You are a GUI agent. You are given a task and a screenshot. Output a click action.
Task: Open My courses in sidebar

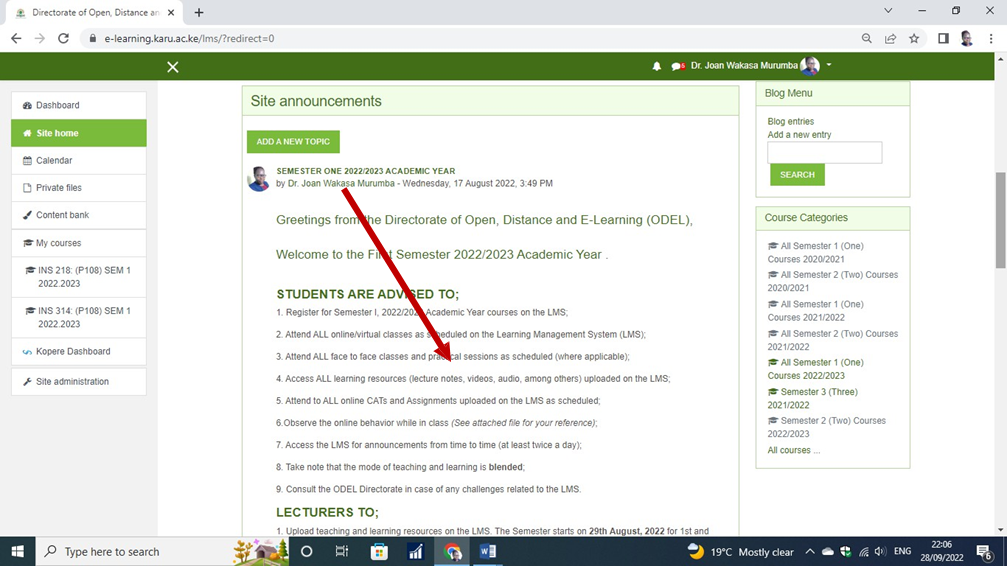coord(78,243)
